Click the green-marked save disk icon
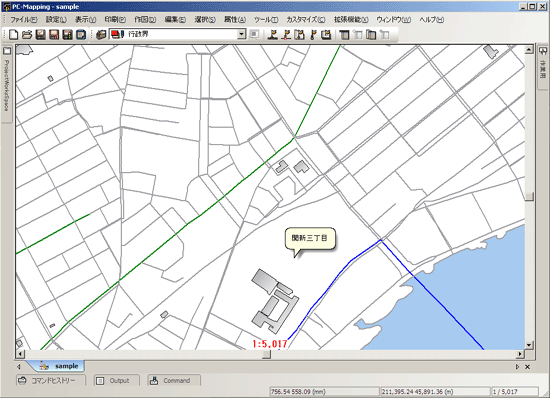 (67, 34)
